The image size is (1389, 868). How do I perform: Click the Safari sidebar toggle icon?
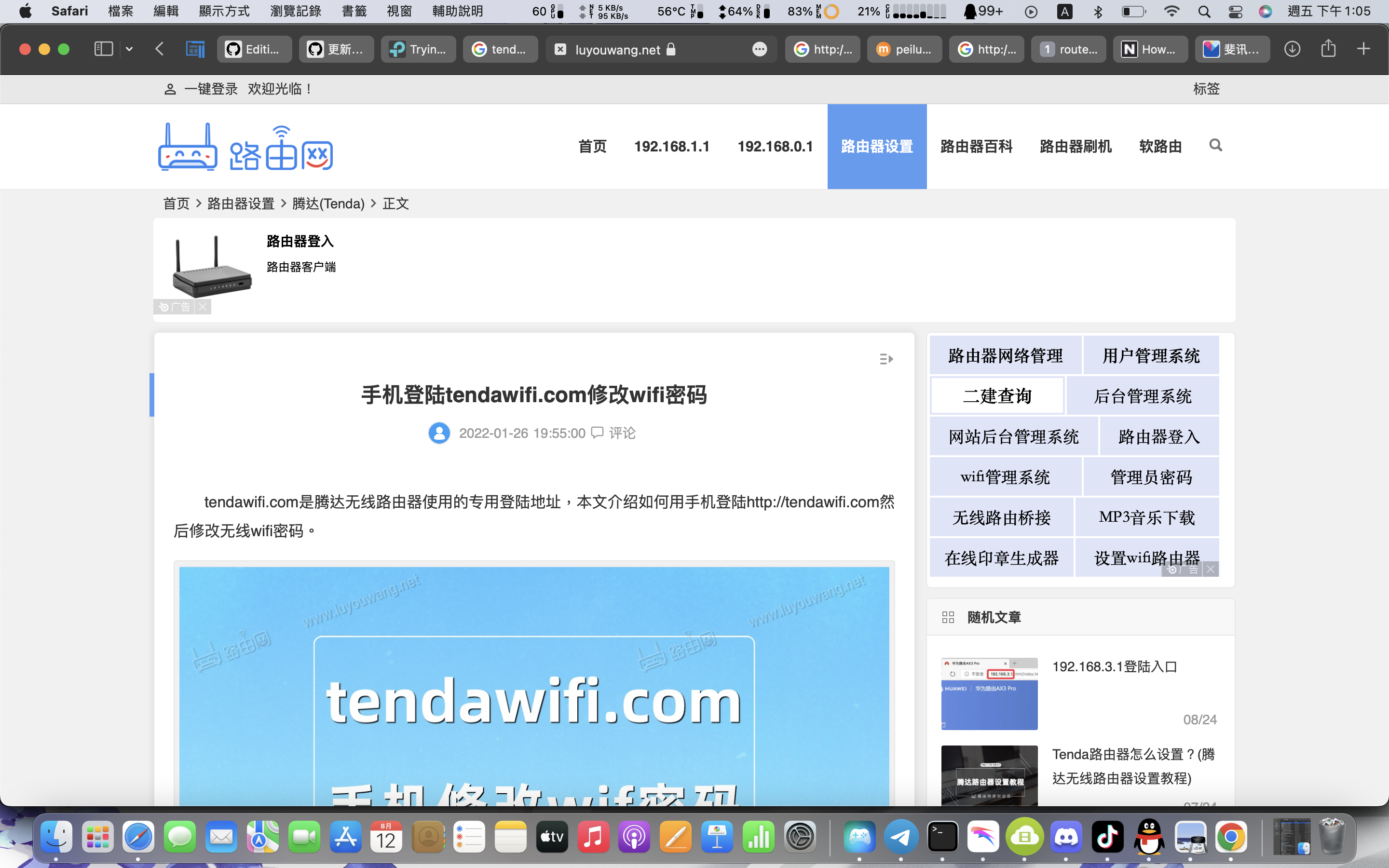[103, 49]
